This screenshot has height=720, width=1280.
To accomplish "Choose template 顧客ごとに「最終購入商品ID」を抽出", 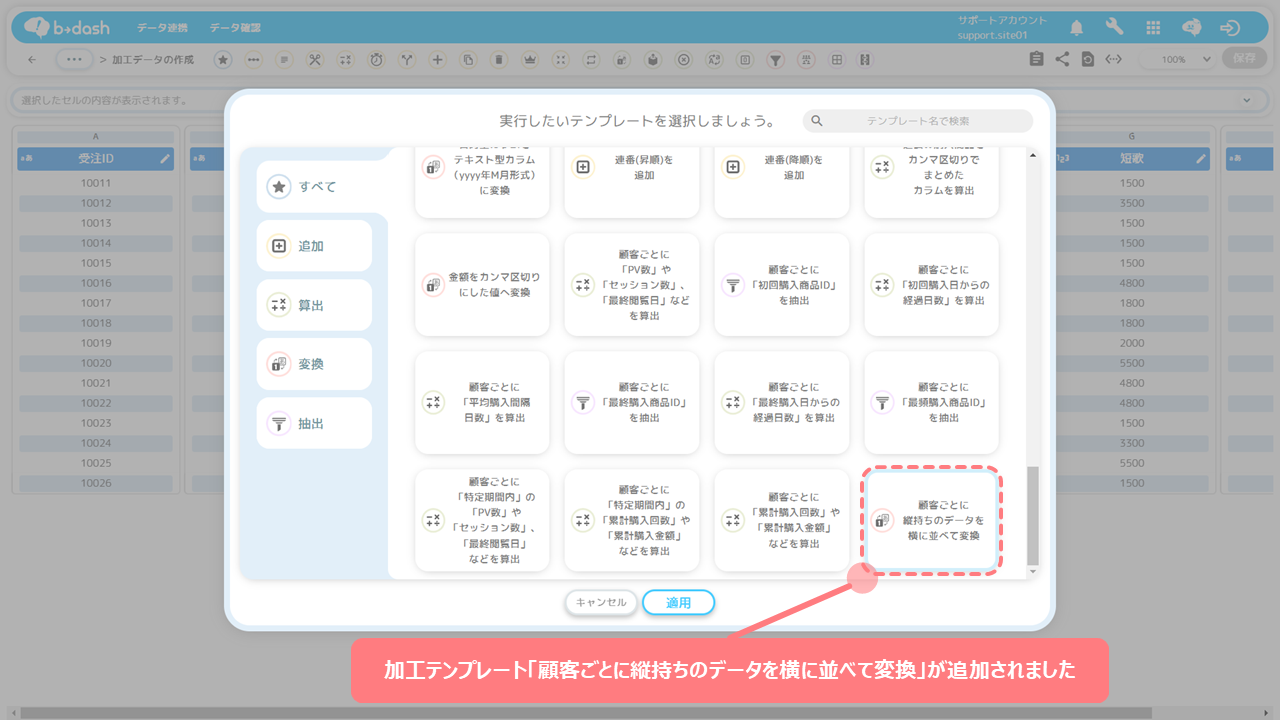I will point(631,402).
